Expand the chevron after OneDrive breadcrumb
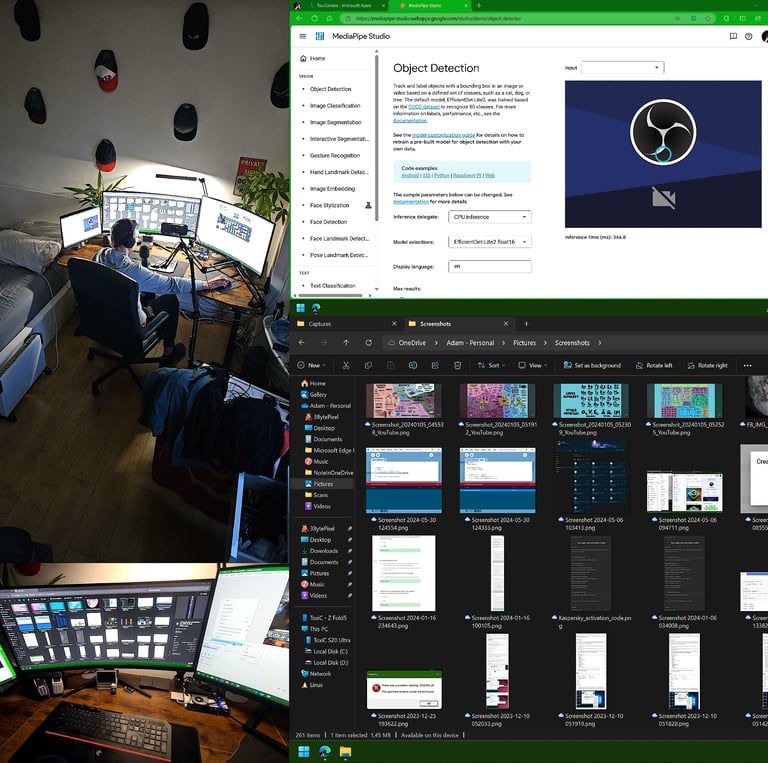This screenshot has width=768, height=763. click(436, 343)
